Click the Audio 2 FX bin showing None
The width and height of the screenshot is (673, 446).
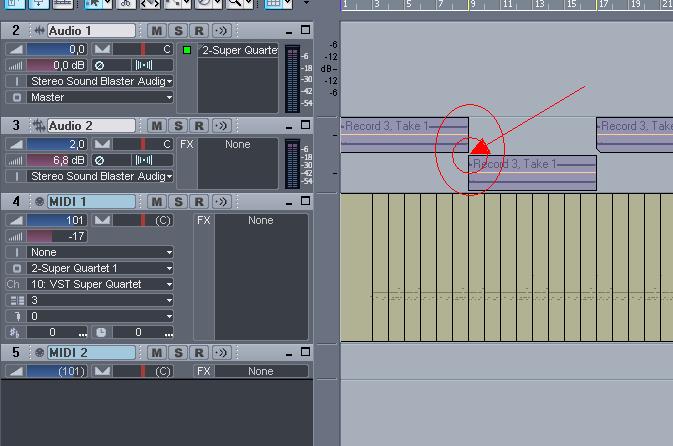238,145
